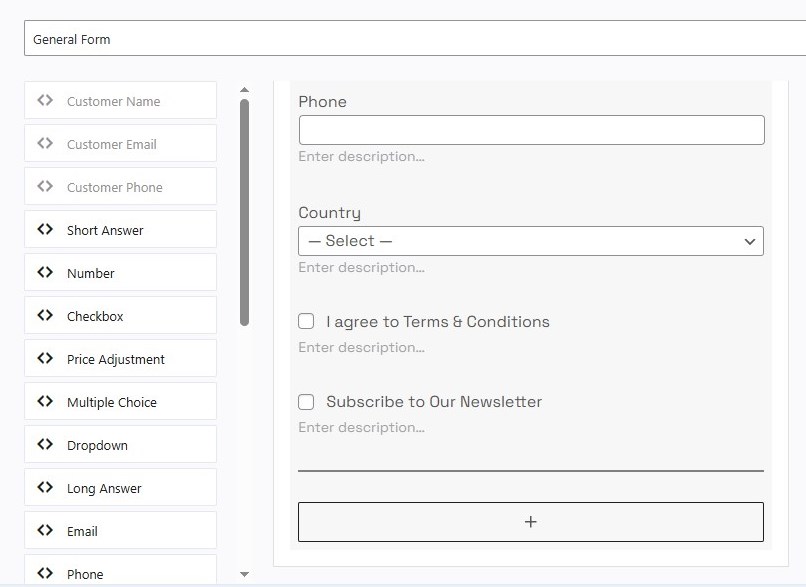Click the code icon next to Short Answer
Screen dimensions: 806x587
(44, 229)
